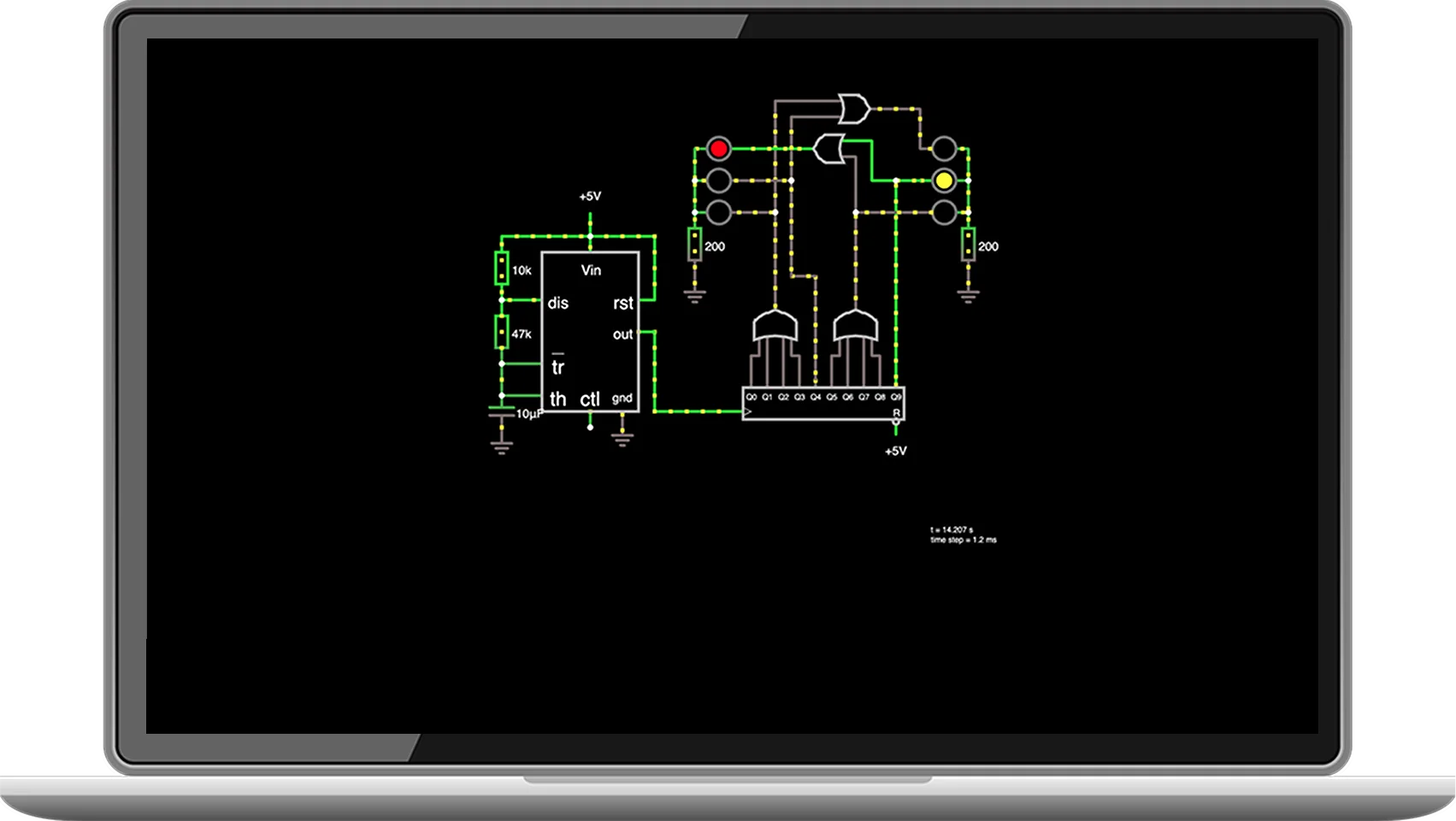The height and width of the screenshot is (821, 1456).
Task: Select the unlit bottom-left LED
Action: click(x=719, y=212)
